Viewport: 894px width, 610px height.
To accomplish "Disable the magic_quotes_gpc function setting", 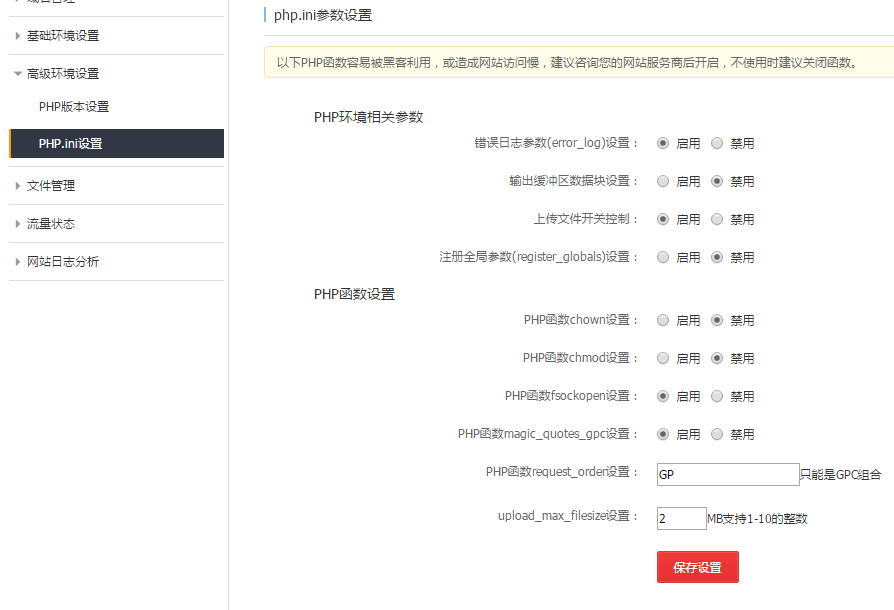I will pyautogui.click(x=717, y=435).
